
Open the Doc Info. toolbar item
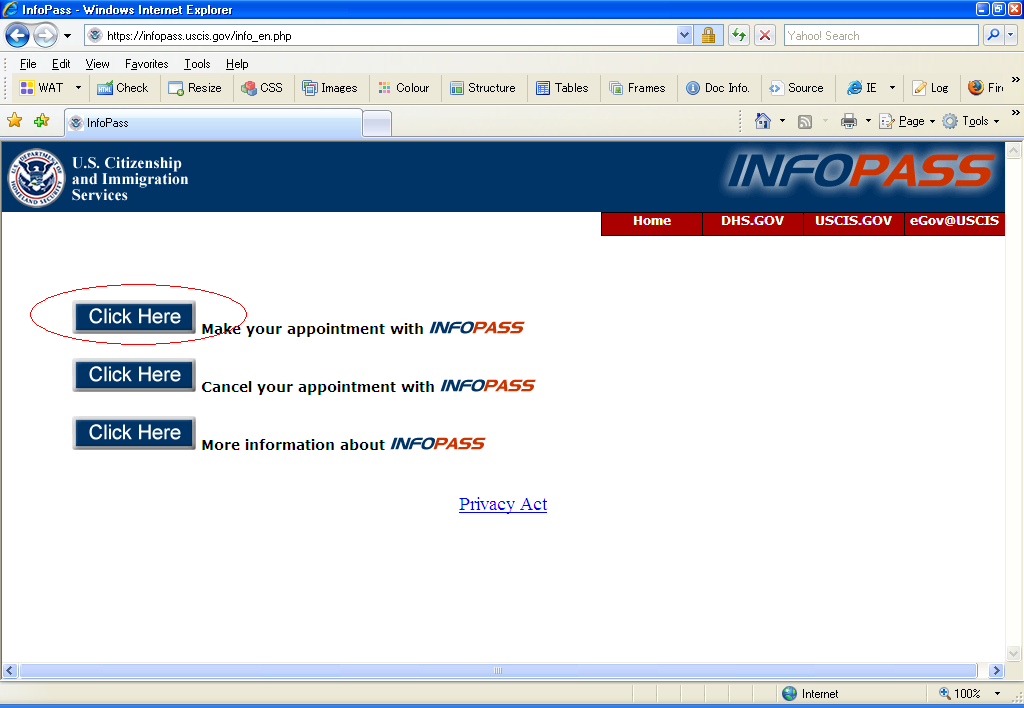tap(718, 88)
